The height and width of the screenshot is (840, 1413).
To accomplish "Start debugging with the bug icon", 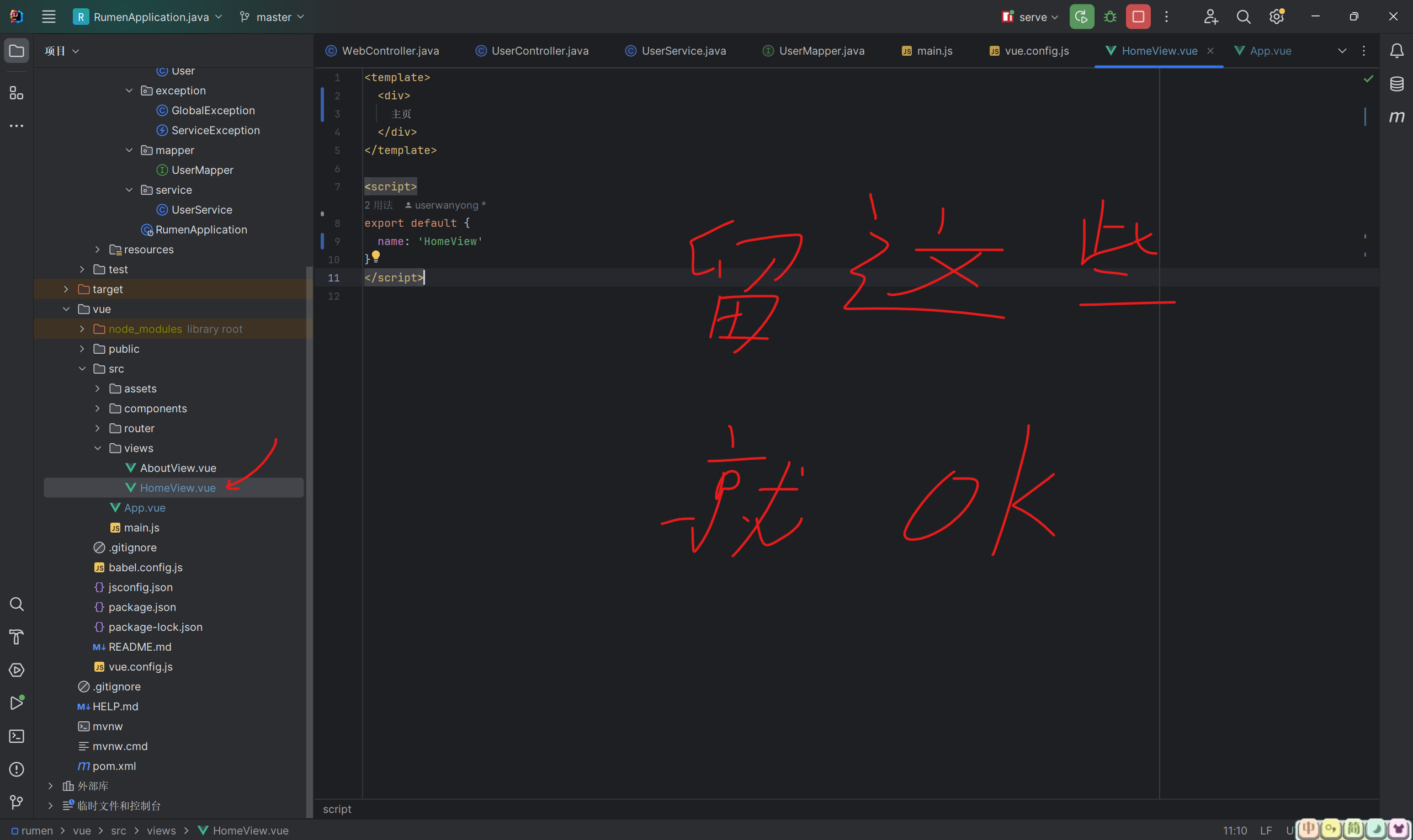I will click(1109, 17).
